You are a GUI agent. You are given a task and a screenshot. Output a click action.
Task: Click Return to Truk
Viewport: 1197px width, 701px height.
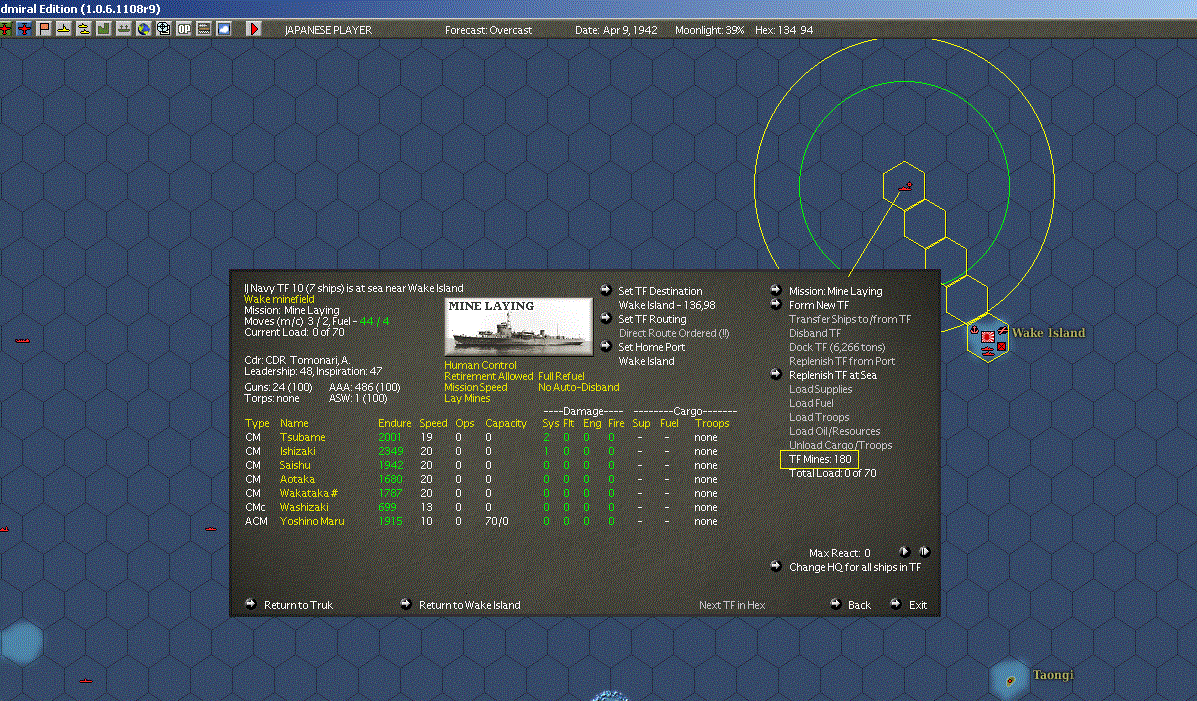[x=298, y=605]
